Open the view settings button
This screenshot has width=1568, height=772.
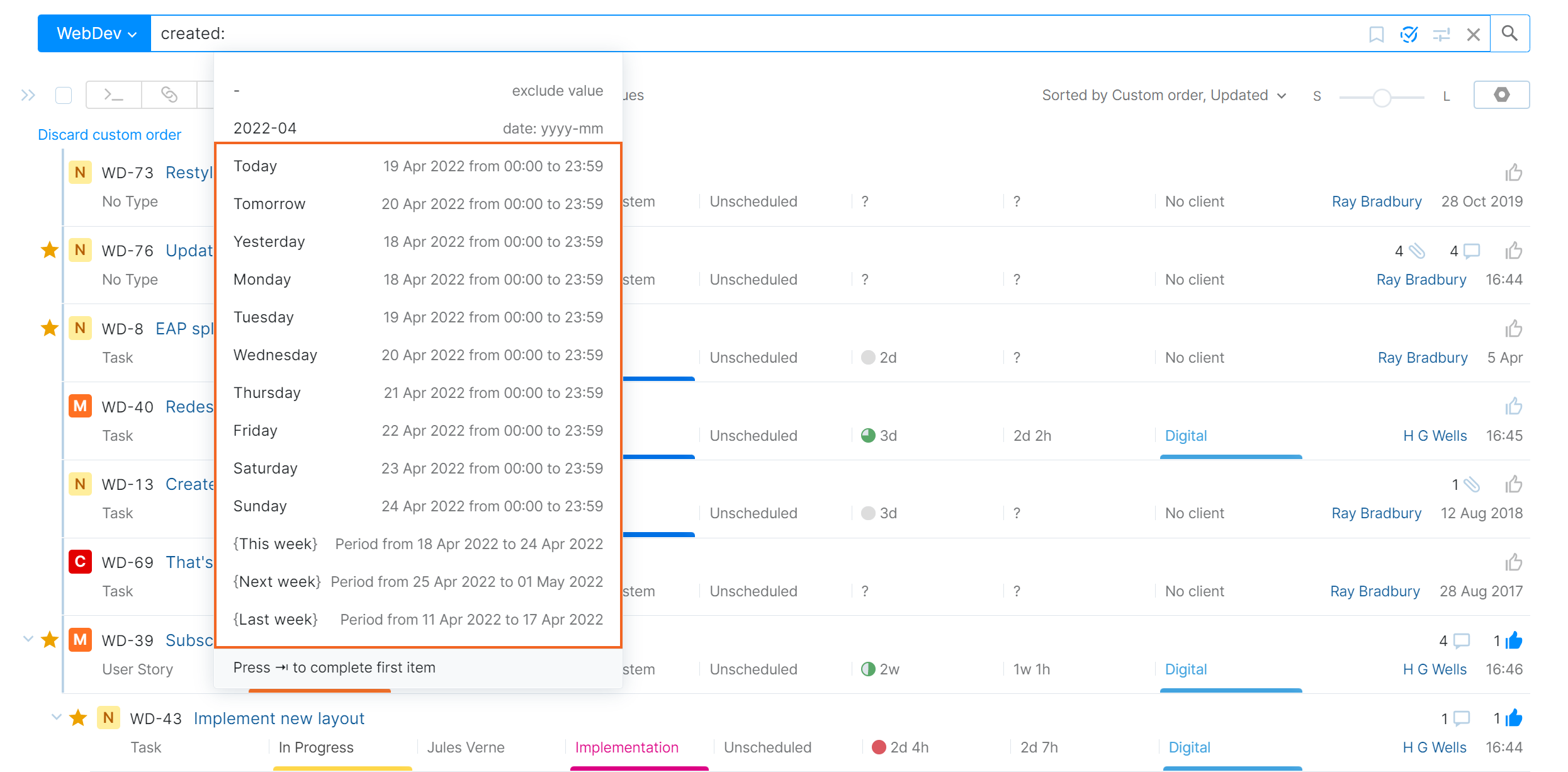(1501, 95)
